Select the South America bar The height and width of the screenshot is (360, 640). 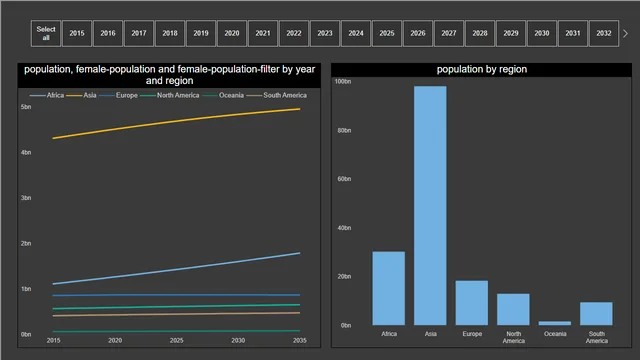coord(596,314)
